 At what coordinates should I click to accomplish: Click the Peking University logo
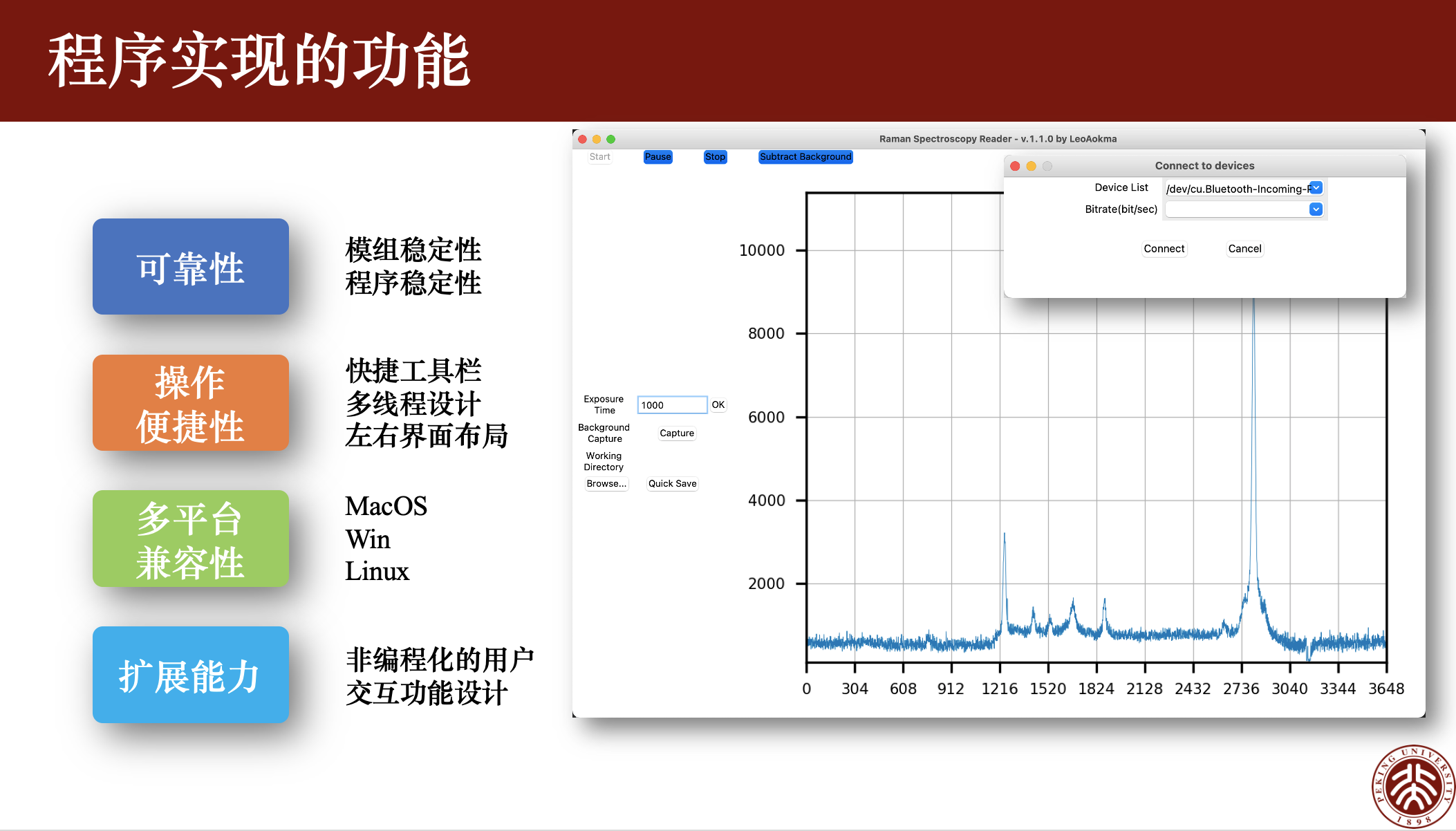(x=1412, y=787)
